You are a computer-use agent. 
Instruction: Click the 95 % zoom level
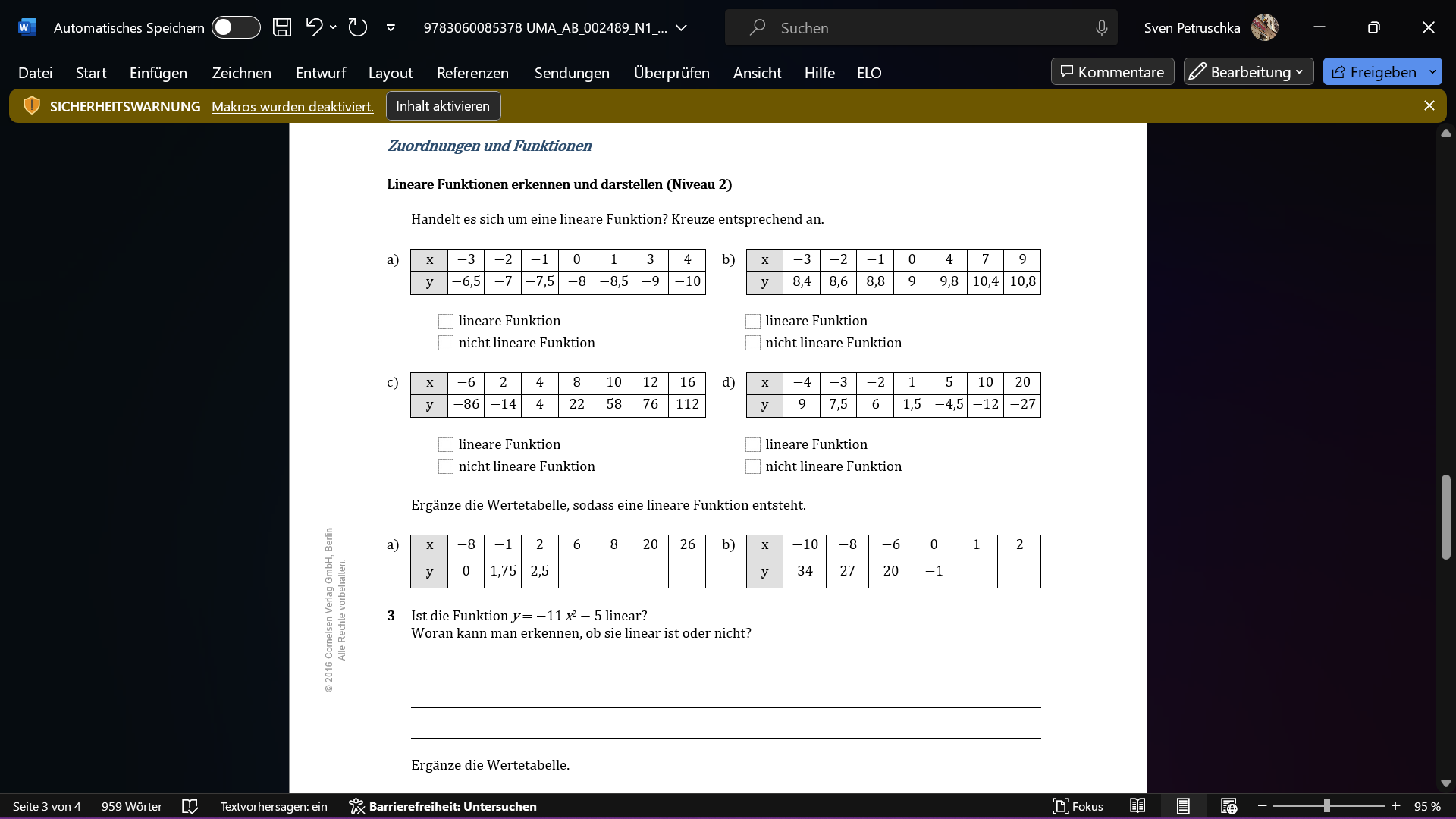pyautogui.click(x=1427, y=806)
